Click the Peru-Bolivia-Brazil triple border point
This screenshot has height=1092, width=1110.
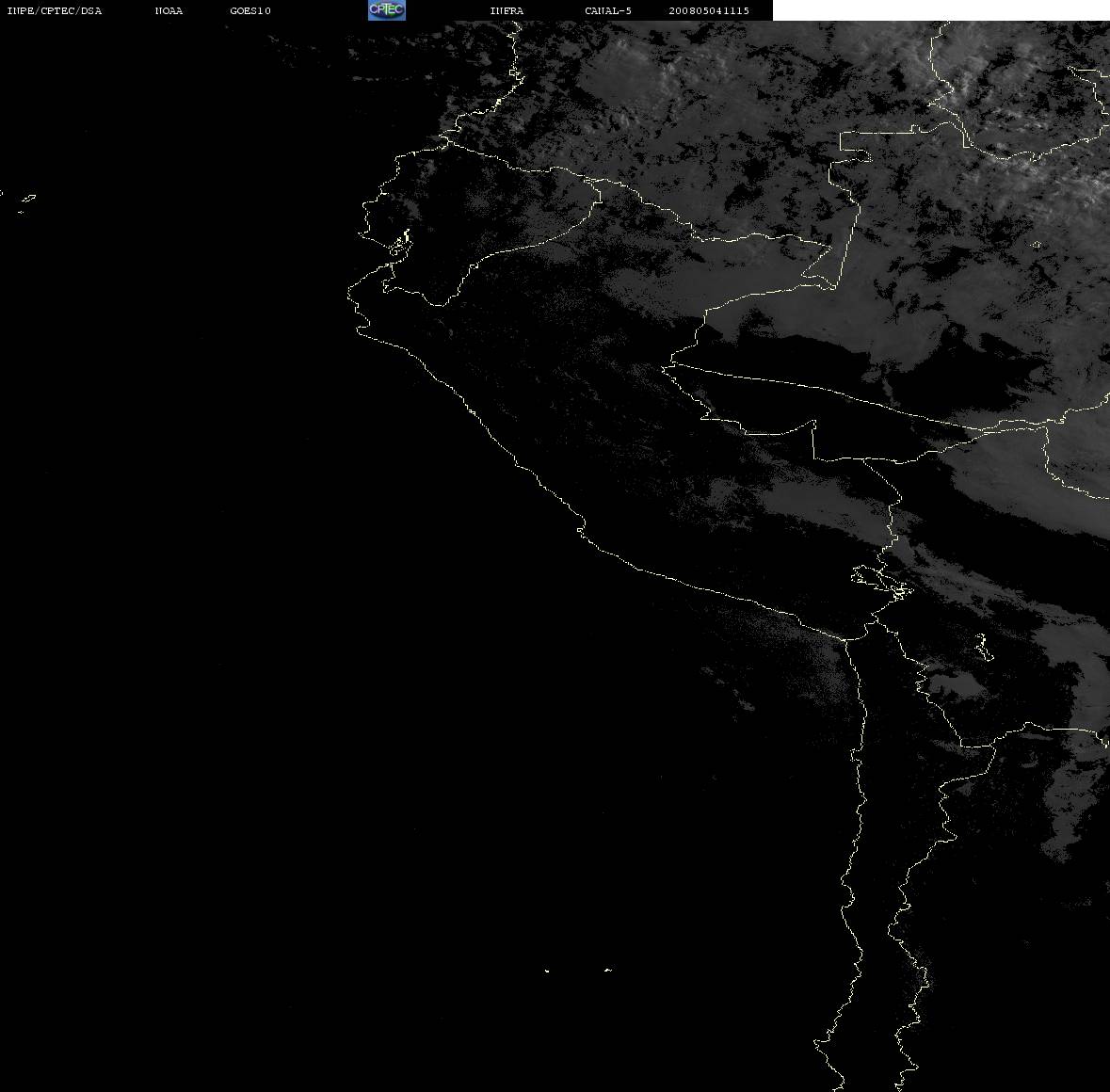[814, 424]
